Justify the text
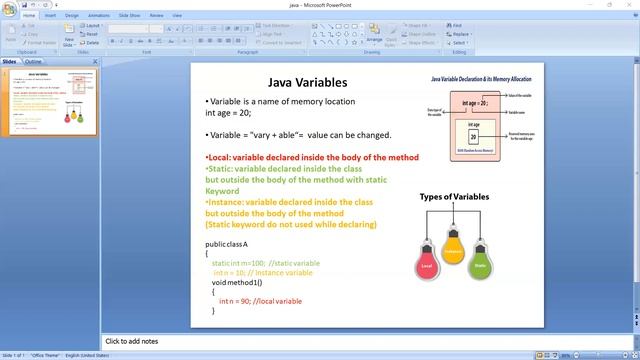Viewport: 640px width, 360px height. (x=228, y=41)
